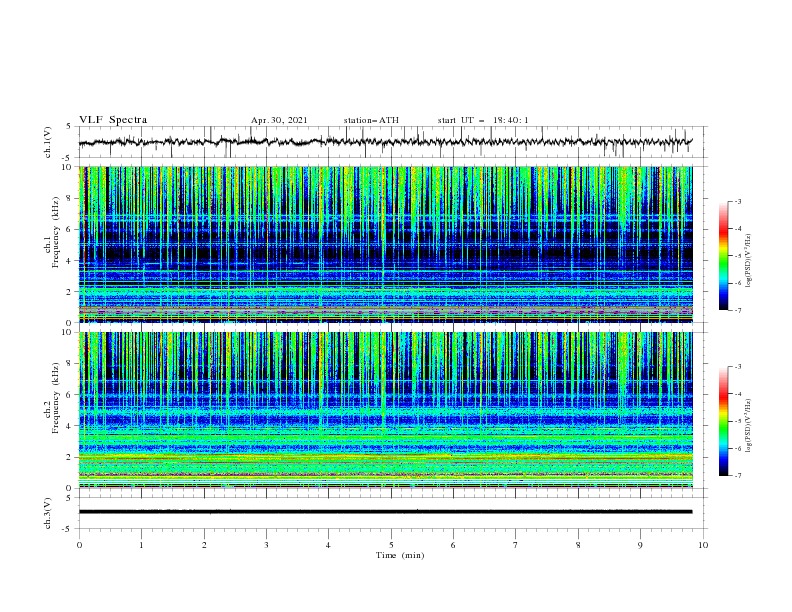The width and height of the screenshot is (792, 612).
Task: Click the 'start UT = 18:40:1' text
Action: pyautogui.click(x=483, y=120)
